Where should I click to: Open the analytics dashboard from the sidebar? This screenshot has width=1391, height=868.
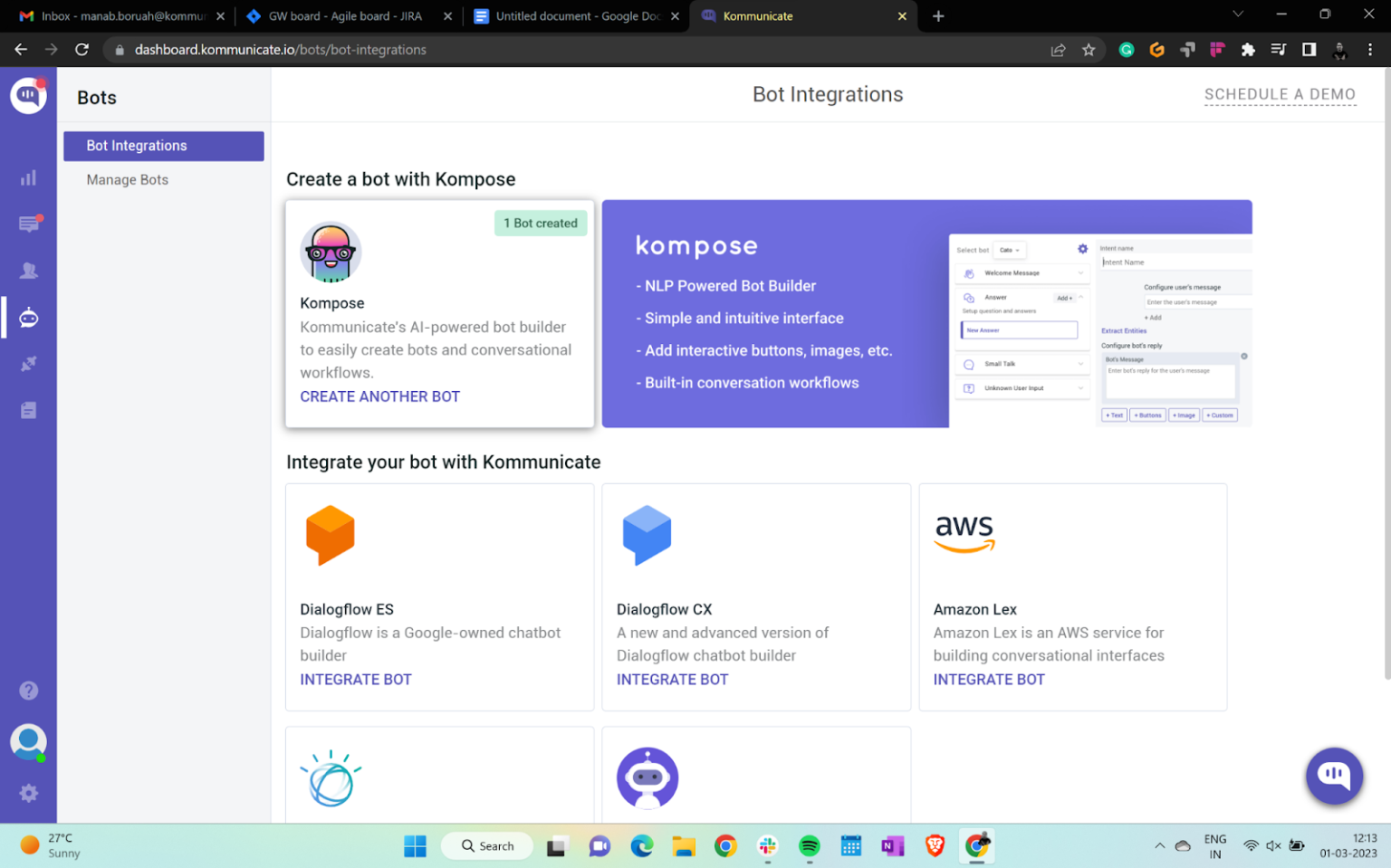coord(28,177)
